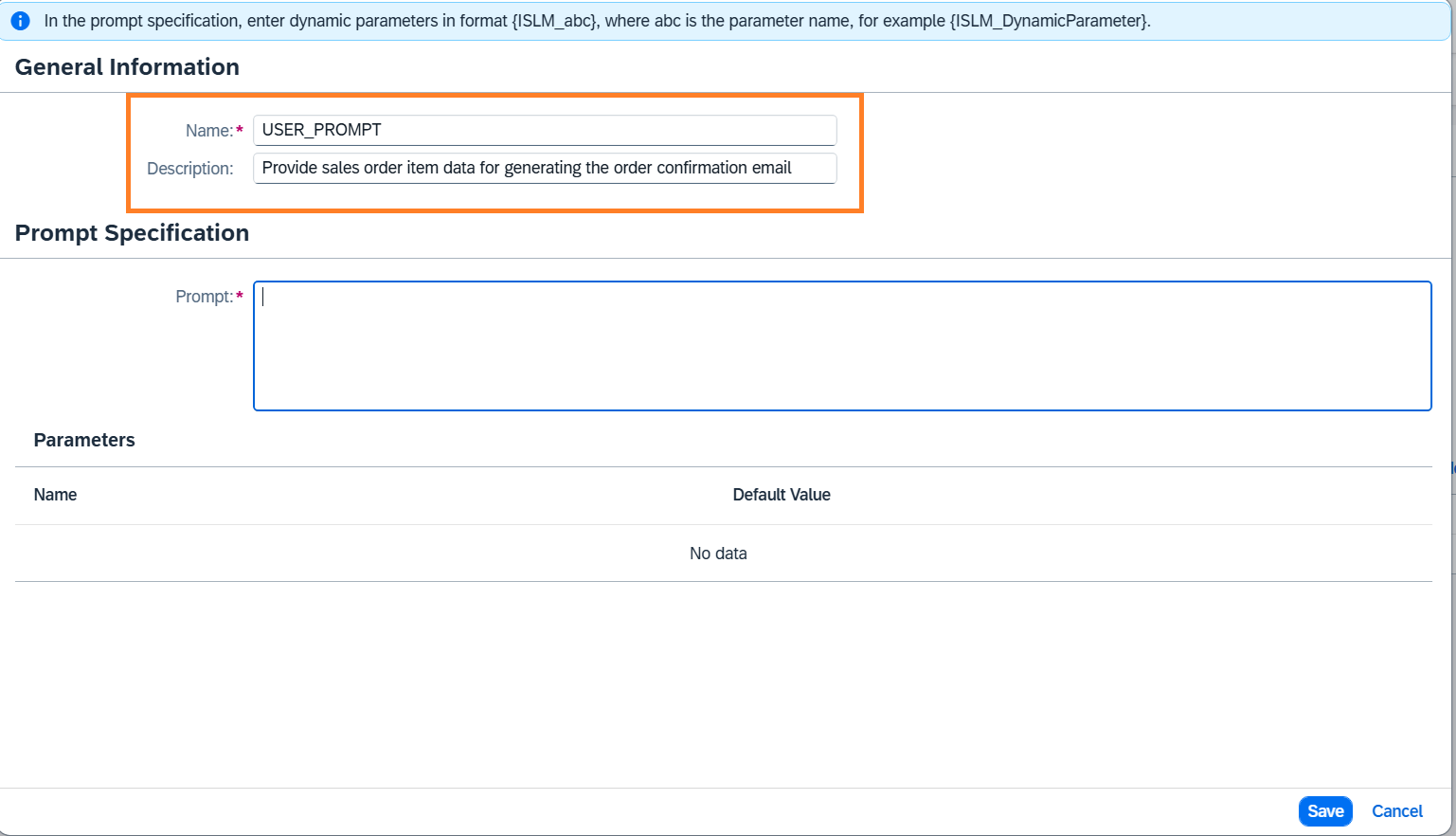Click the required asterisk beside Name label
This screenshot has width=1456, height=836.
[240, 130]
